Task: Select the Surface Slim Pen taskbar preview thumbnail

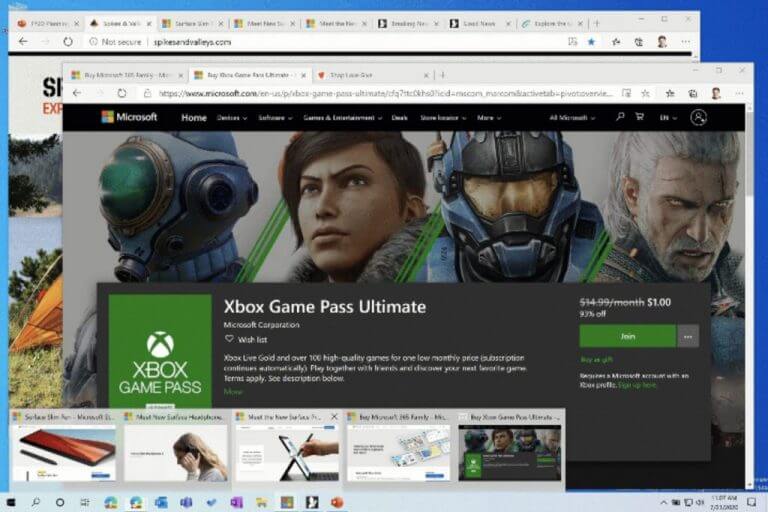Action: click(x=64, y=448)
